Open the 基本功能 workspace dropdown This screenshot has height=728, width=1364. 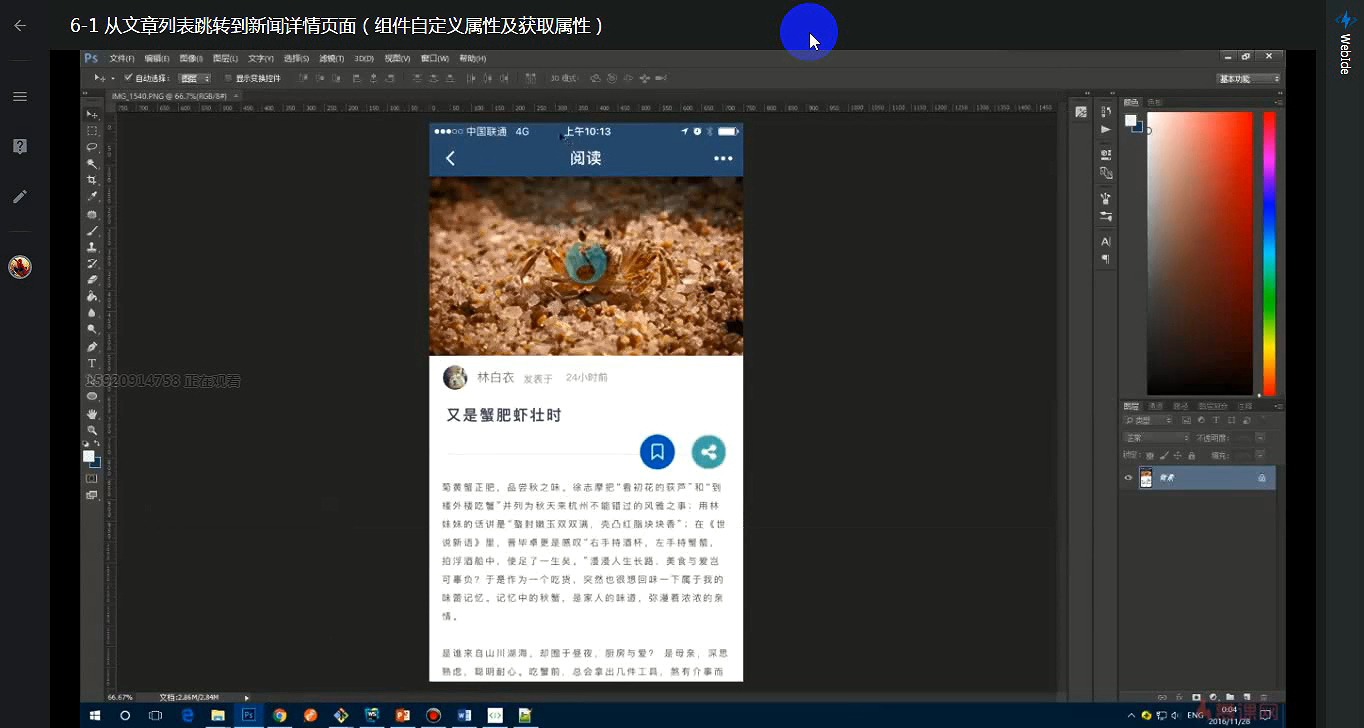point(1248,78)
